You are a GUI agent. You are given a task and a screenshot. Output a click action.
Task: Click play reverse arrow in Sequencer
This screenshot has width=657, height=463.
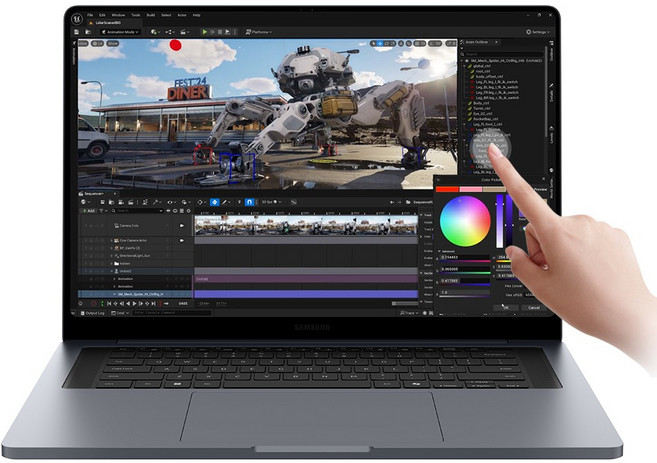click(128, 303)
